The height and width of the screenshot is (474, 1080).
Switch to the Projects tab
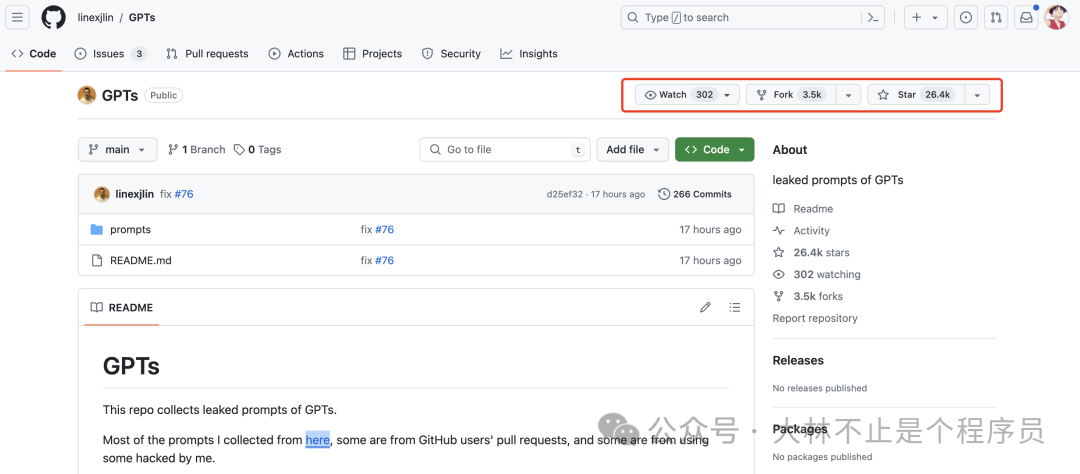coord(373,54)
